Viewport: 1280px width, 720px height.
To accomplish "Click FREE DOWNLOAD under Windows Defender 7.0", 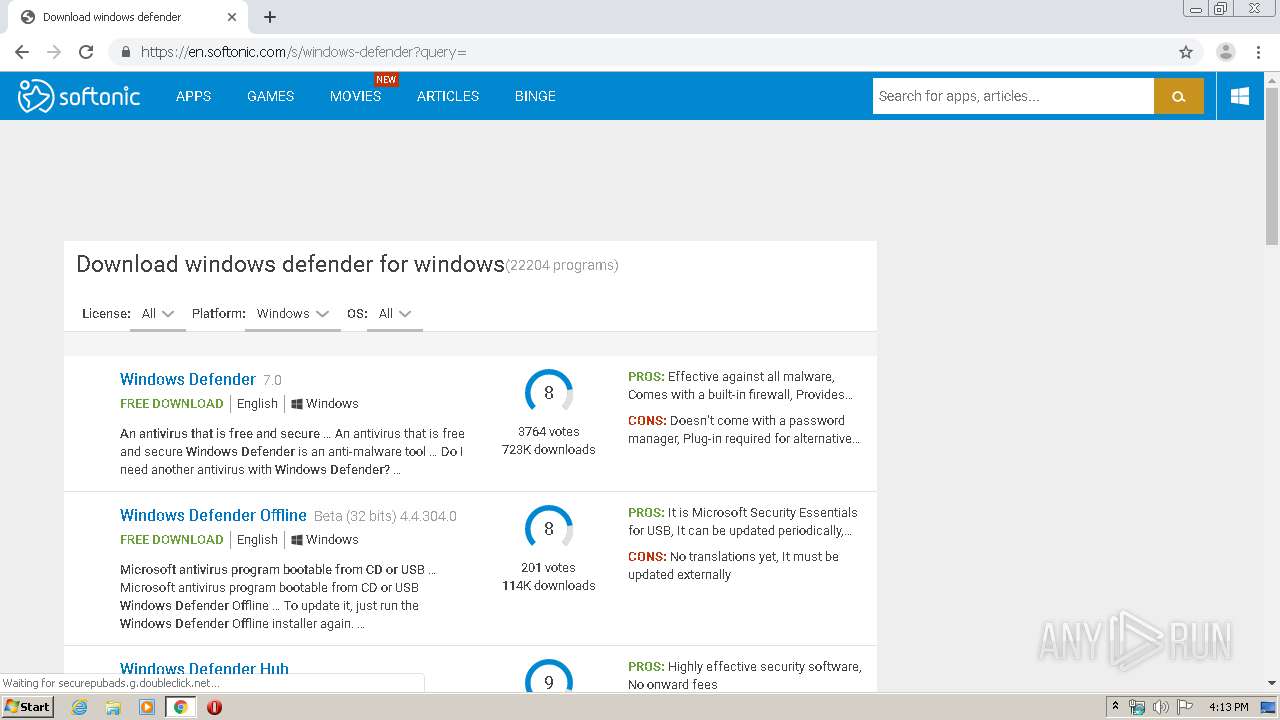I will point(172,403).
